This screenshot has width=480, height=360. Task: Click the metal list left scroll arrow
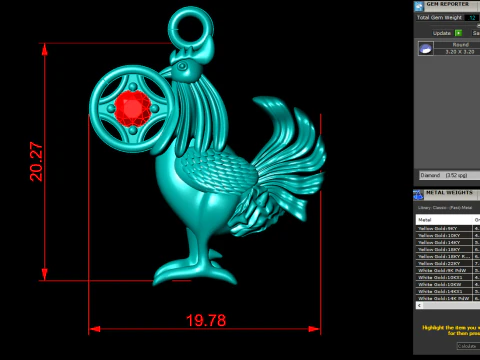pyautogui.click(x=419, y=306)
